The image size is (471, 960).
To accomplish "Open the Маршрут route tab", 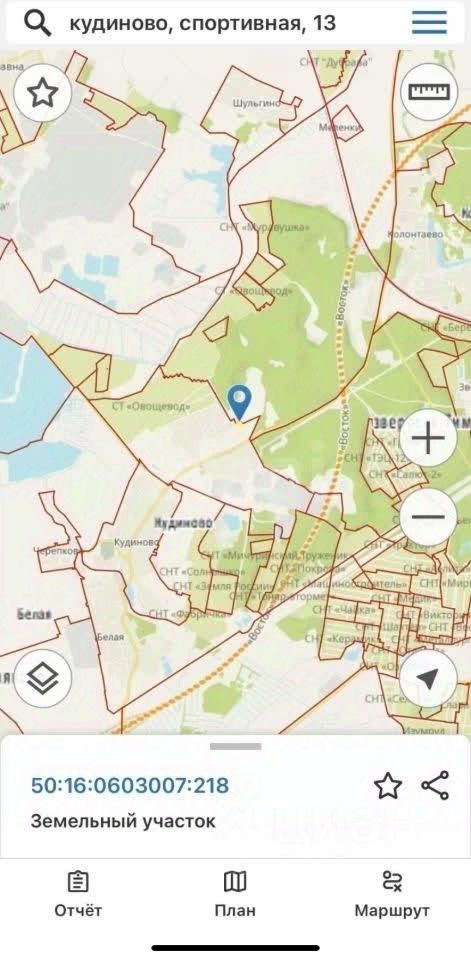I will pos(392,894).
